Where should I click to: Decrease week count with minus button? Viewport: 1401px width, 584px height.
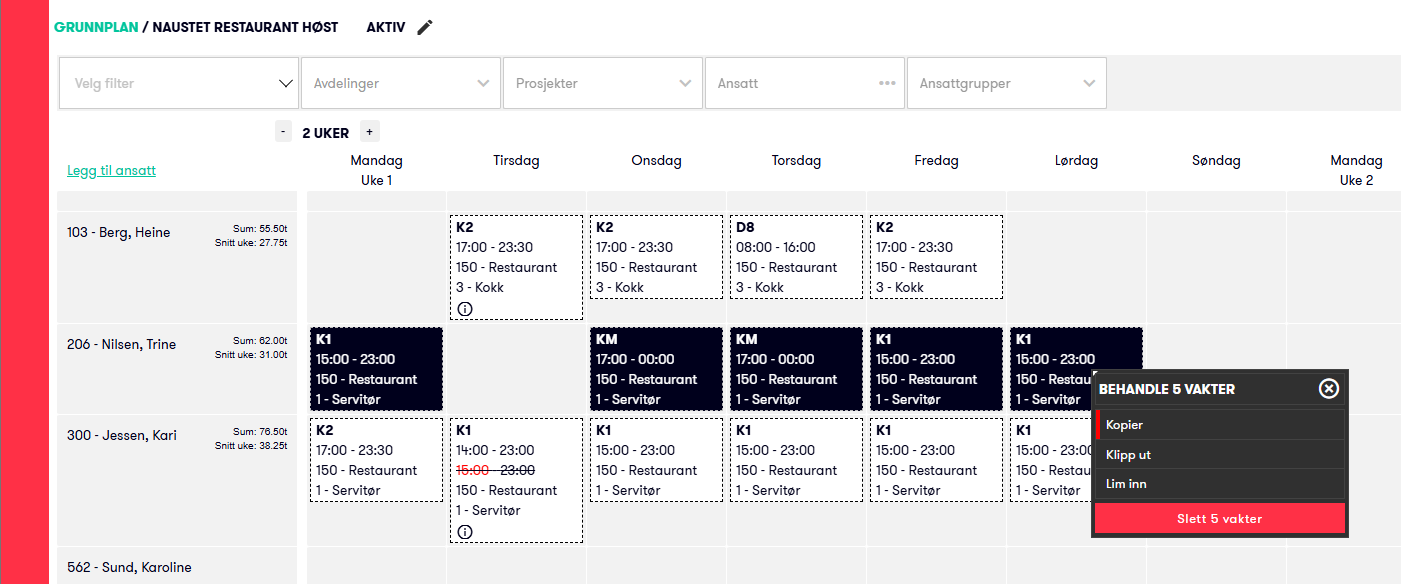tap(284, 132)
